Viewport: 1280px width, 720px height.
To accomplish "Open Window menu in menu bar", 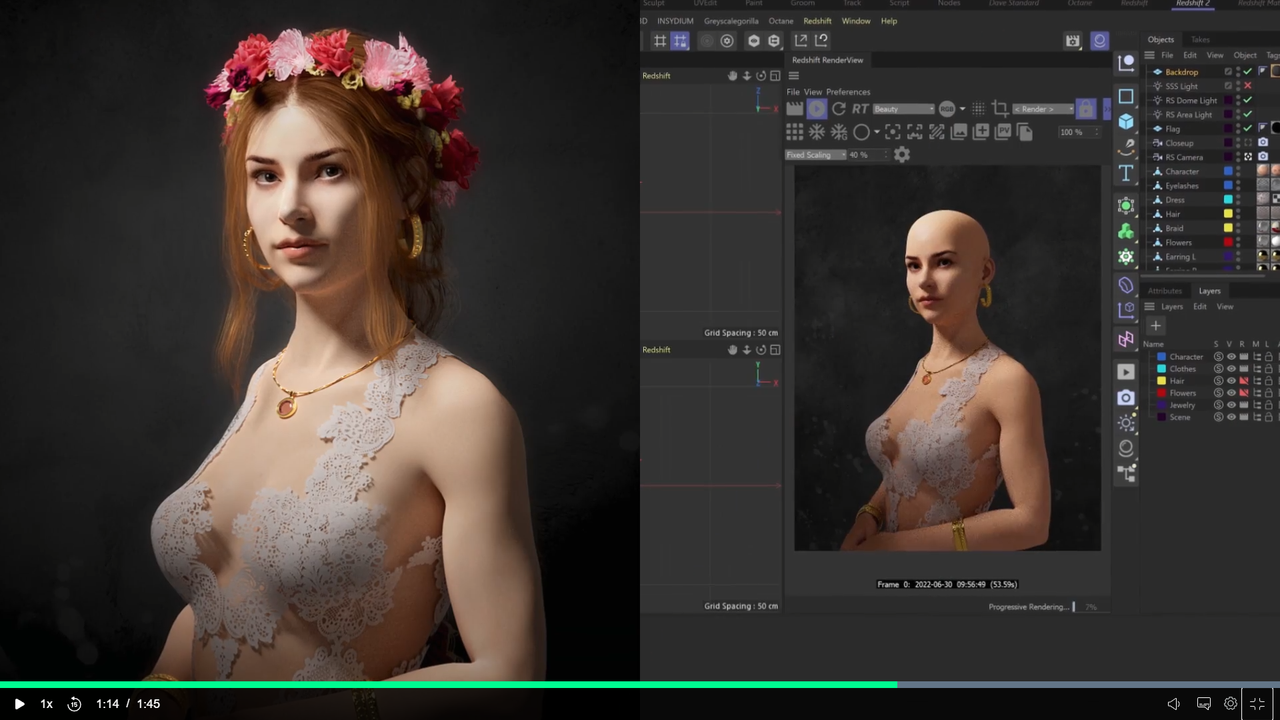I will click(855, 21).
